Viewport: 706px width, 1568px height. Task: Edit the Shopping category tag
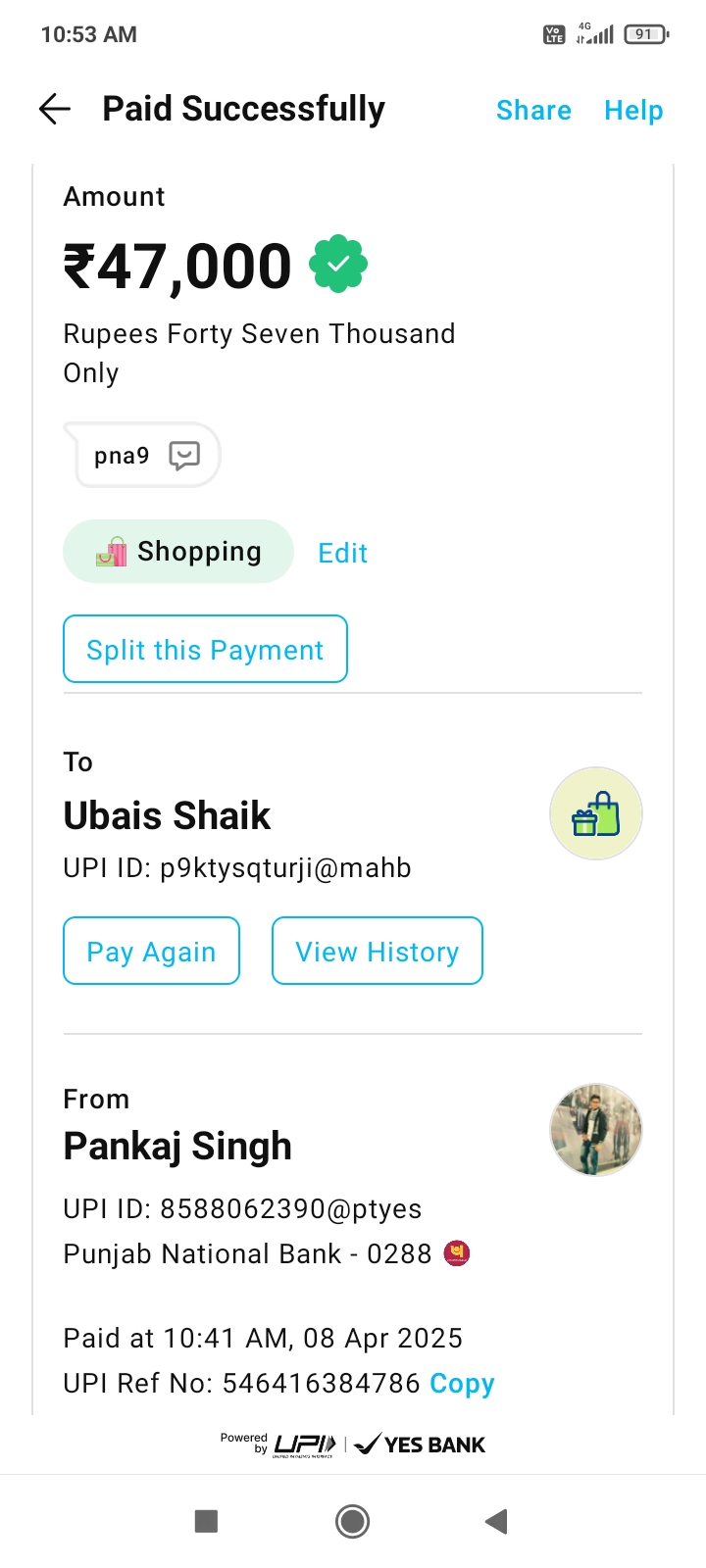click(343, 553)
